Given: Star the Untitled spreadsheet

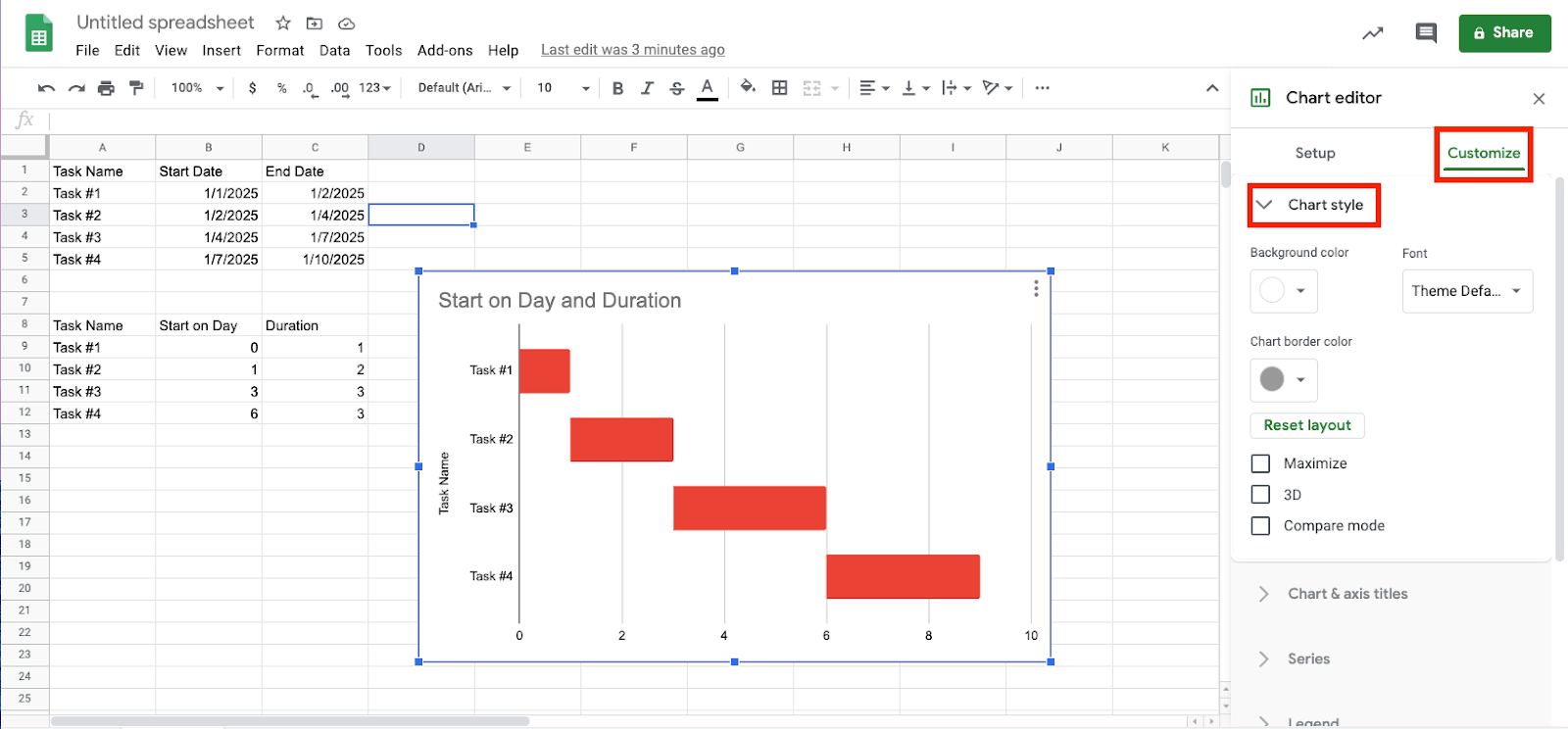Looking at the screenshot, I should [283, 23].
